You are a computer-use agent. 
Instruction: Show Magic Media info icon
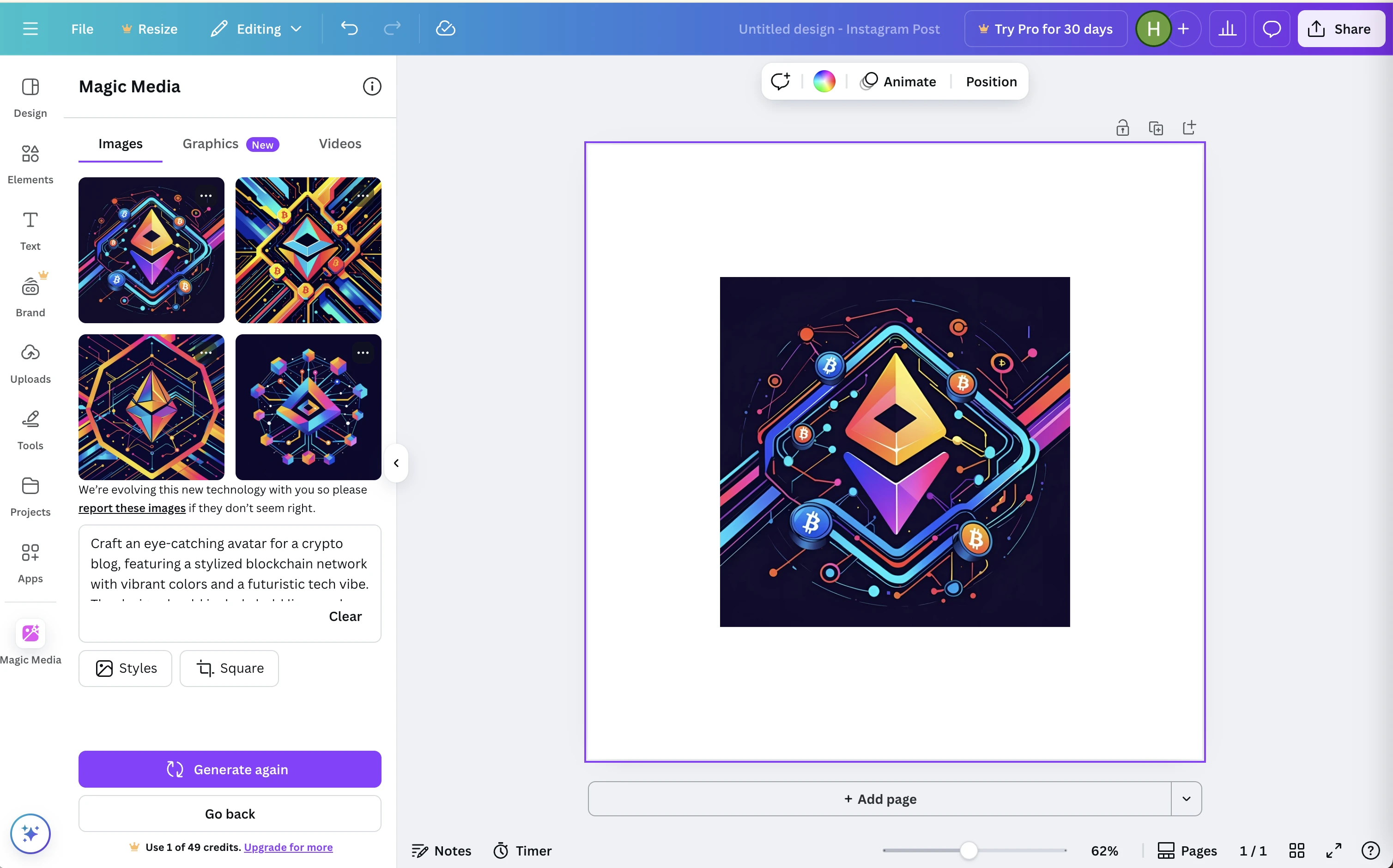point(372,86)
